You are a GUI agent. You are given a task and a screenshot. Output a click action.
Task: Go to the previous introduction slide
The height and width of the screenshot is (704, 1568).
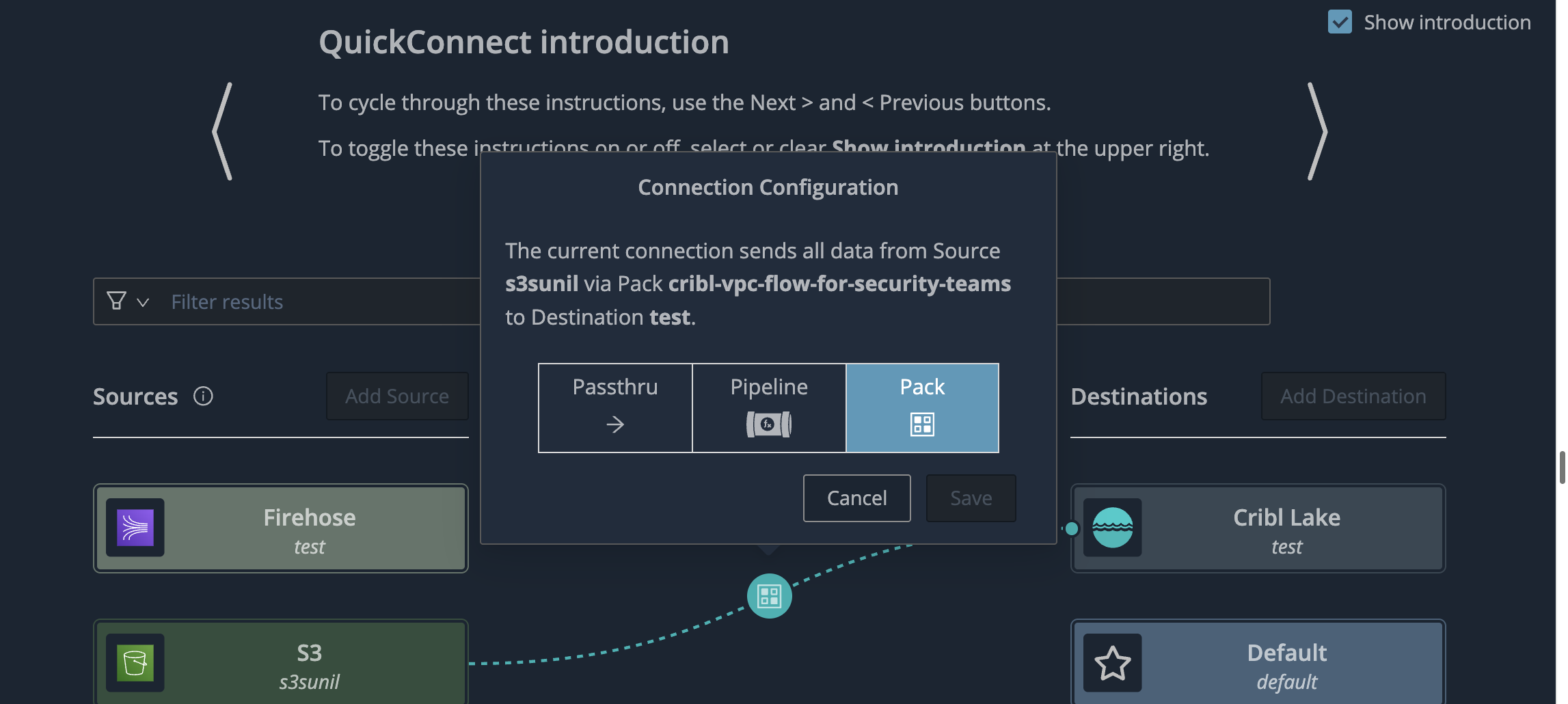pyautogui.click(x=222, y=131)
